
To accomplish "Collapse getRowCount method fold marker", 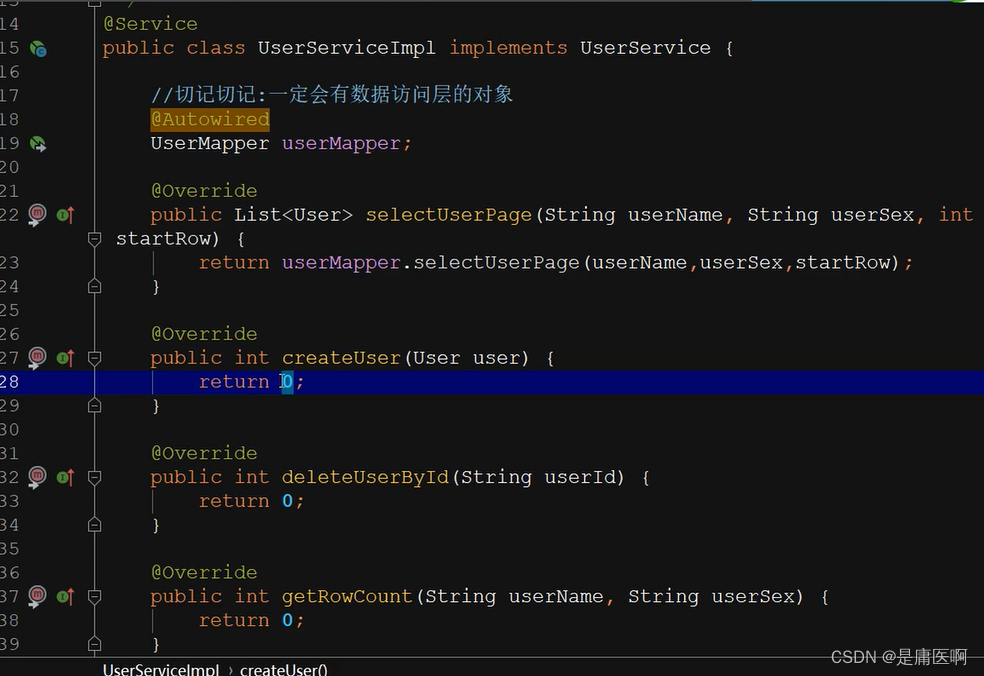I will [x=94, y=596].
